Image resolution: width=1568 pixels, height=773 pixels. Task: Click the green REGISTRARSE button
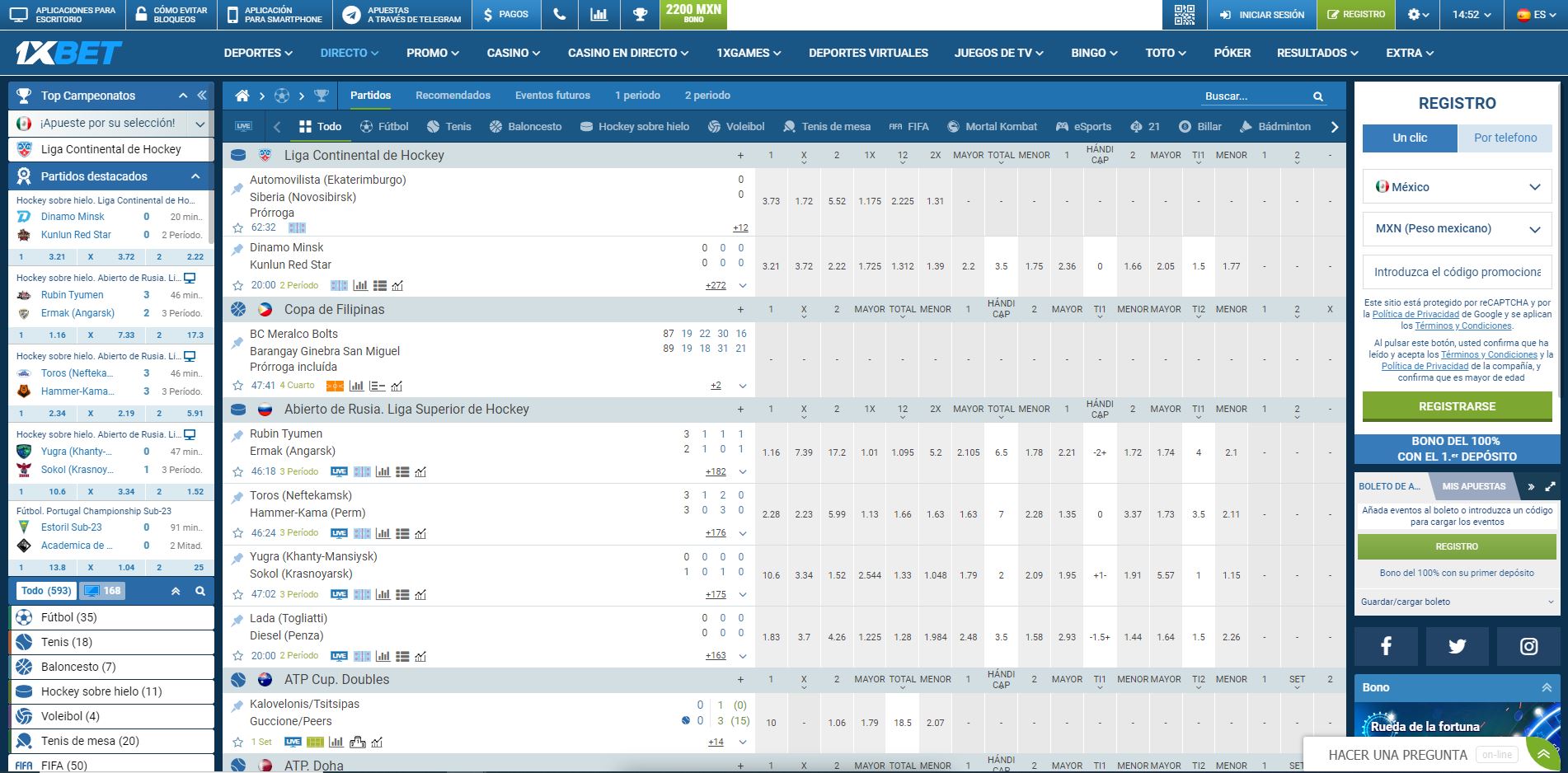(1457, 406)
